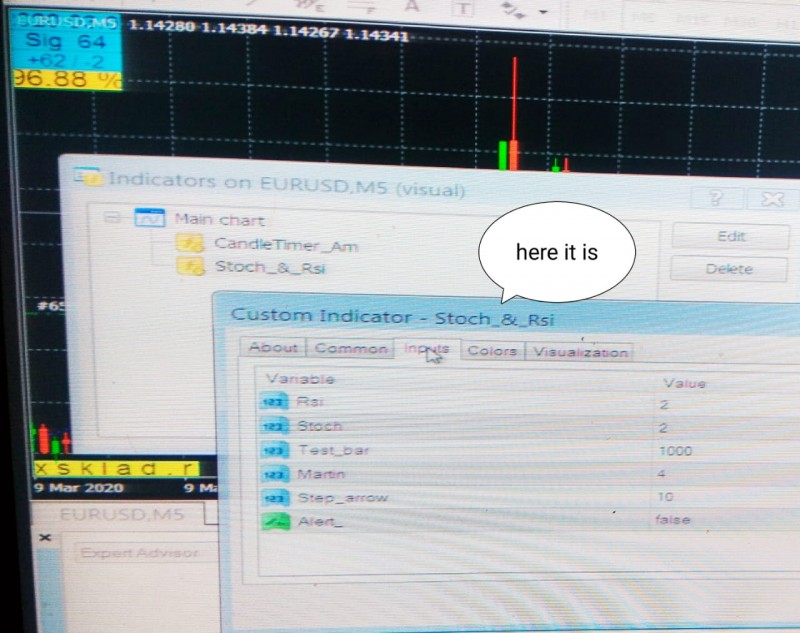Select Stoch_&_Rsi indicator in the list
Viewport: 800px width, 633px height.
pyautogui.click(x=270, y=267)
